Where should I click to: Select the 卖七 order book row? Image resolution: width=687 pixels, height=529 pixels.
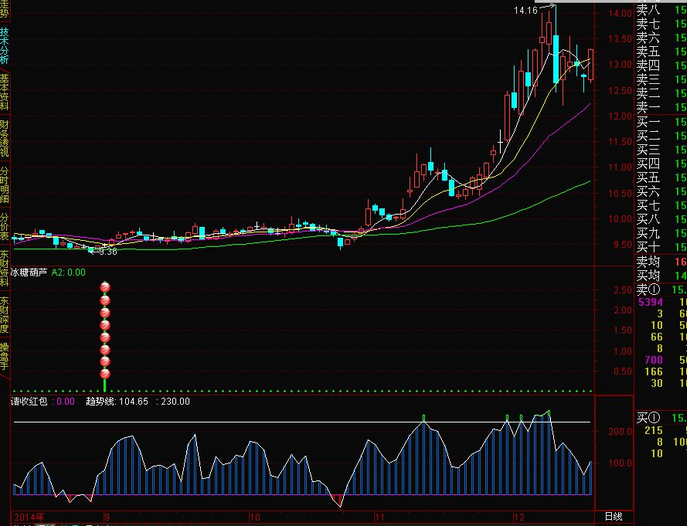coord(661,24)
